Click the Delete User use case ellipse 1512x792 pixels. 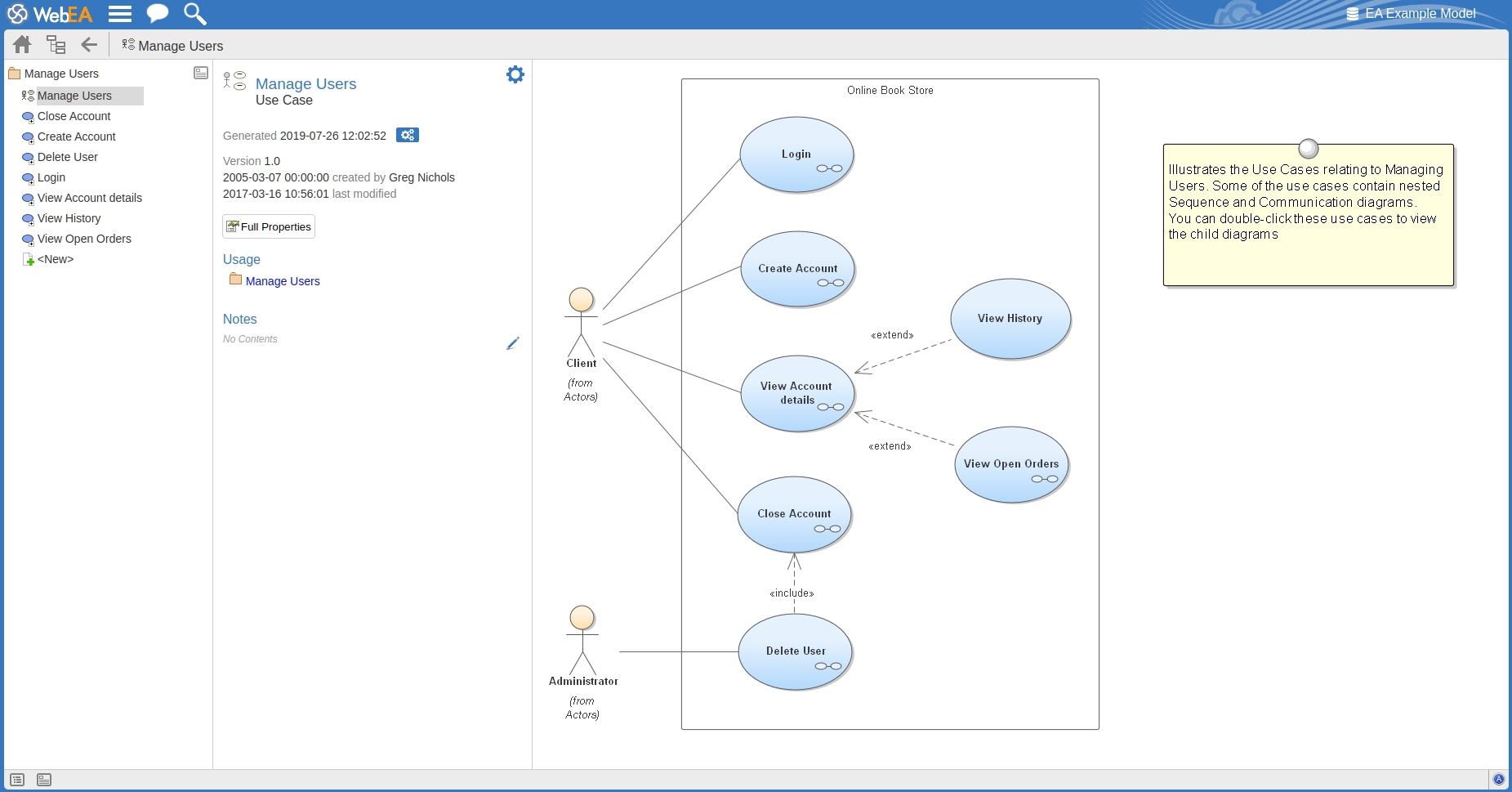coord(795,651)
